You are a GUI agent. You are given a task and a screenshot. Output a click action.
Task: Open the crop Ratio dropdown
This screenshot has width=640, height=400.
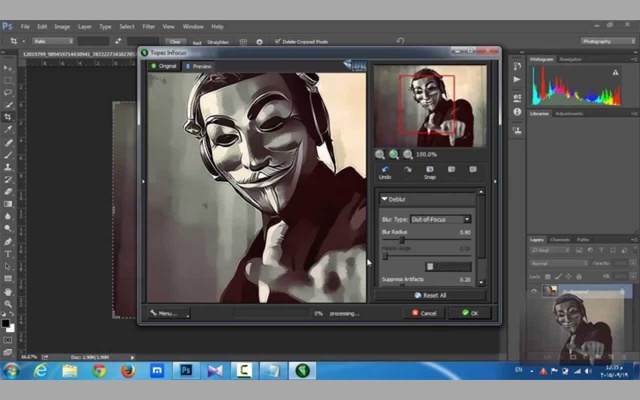48,41
